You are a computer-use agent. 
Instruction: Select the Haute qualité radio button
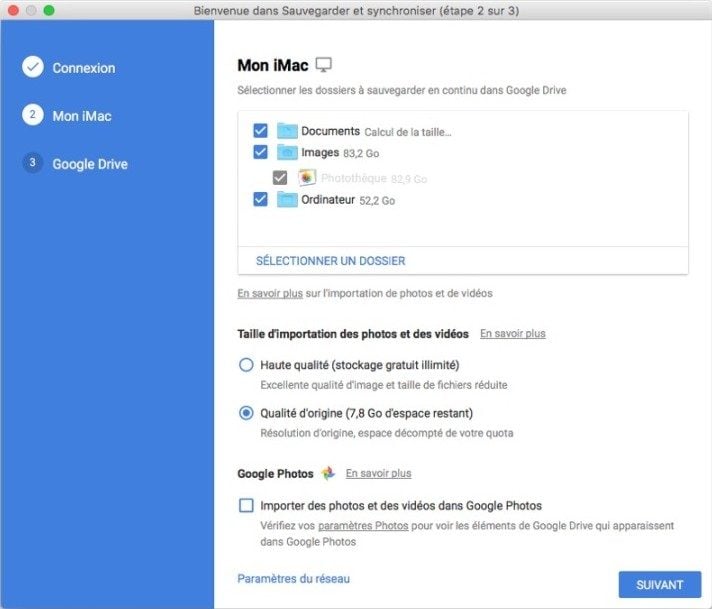(246, 365)
